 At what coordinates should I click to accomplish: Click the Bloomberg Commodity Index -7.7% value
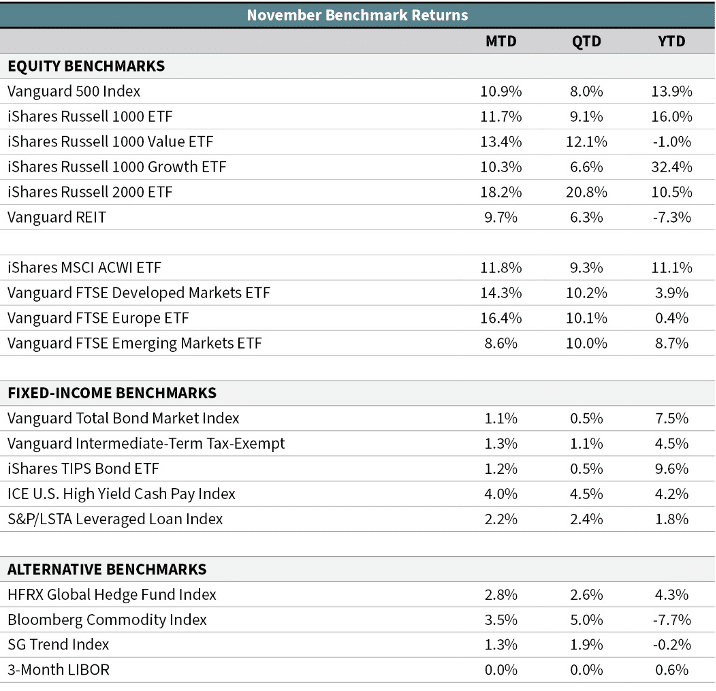671,620
